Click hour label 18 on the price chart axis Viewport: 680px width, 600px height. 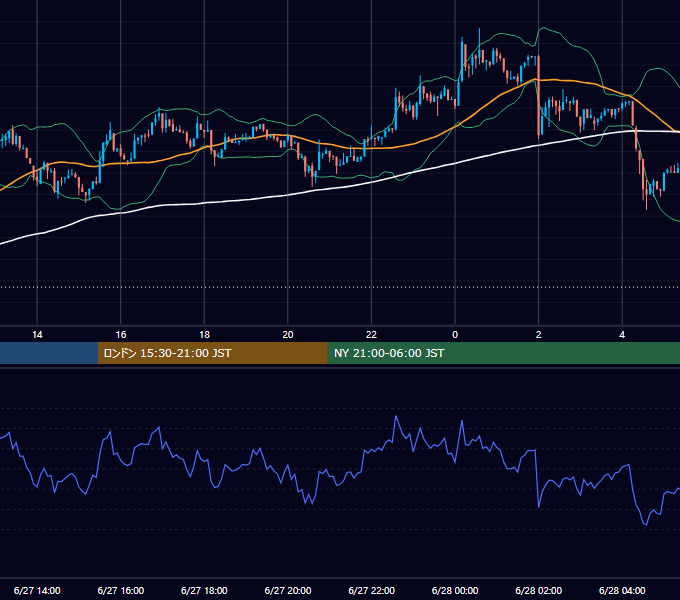point(204,335)
